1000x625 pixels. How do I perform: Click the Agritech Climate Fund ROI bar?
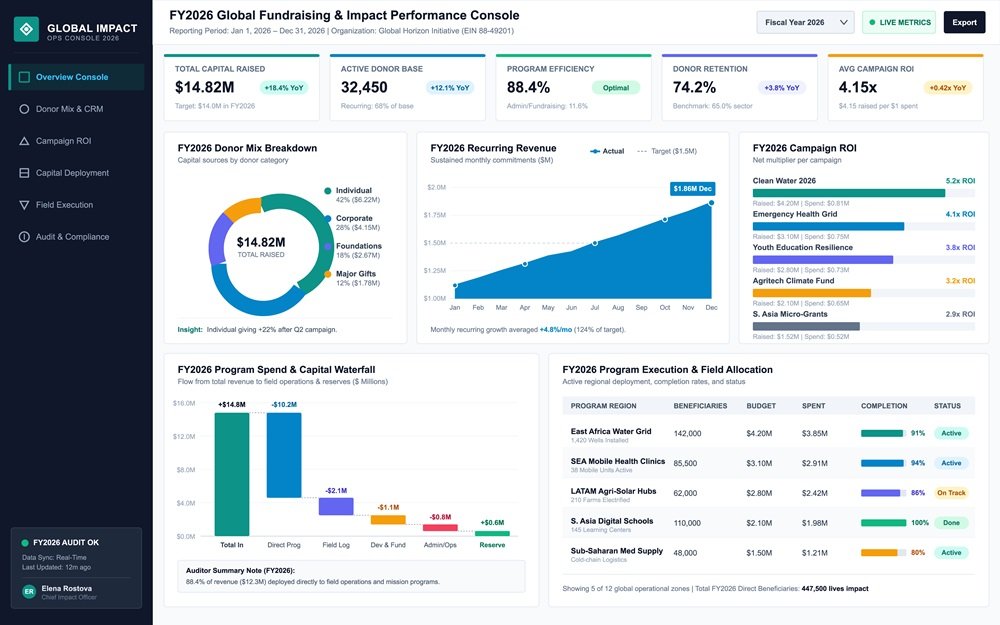(x=812, y=293)
